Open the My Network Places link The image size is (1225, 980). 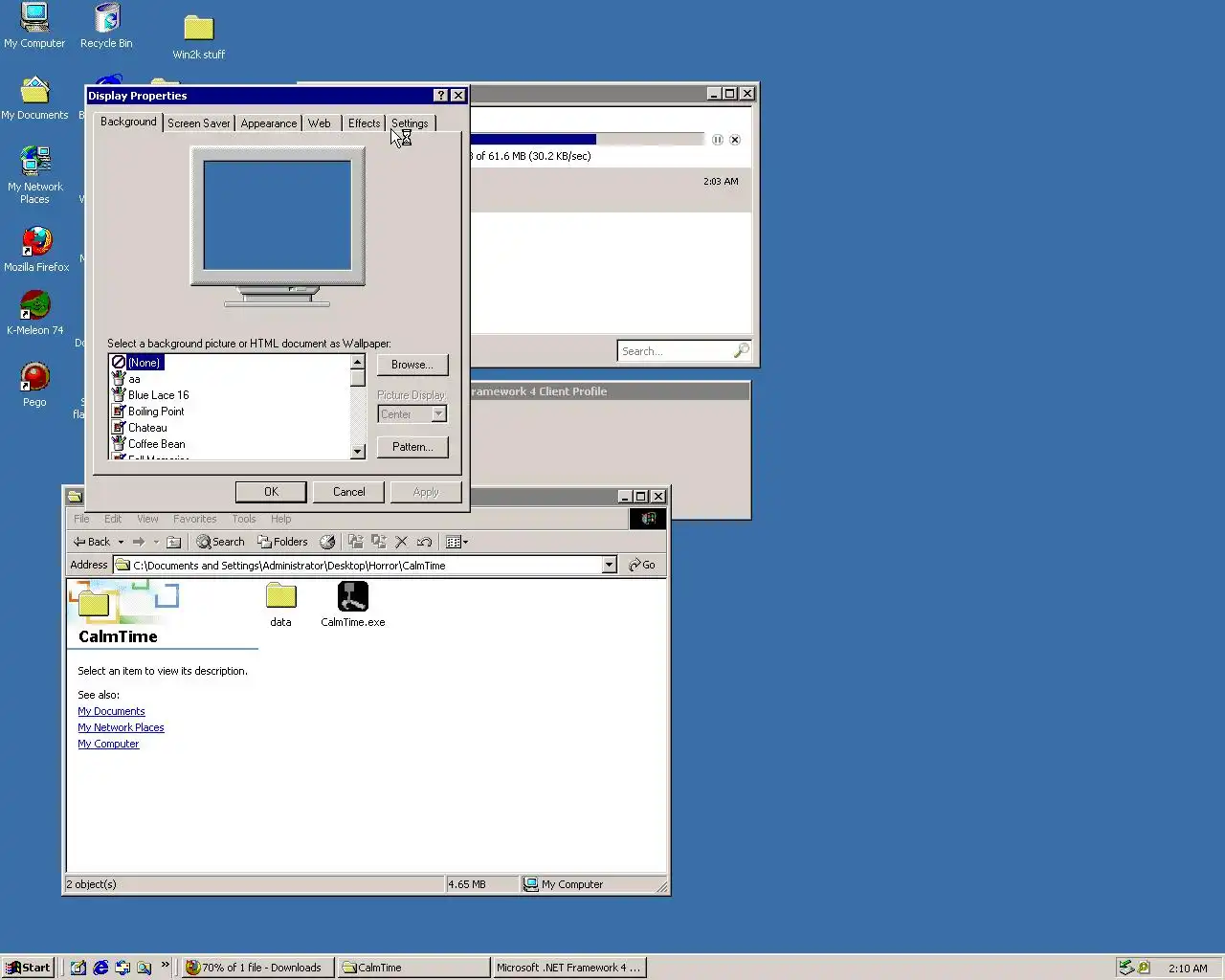pos(121,727)
